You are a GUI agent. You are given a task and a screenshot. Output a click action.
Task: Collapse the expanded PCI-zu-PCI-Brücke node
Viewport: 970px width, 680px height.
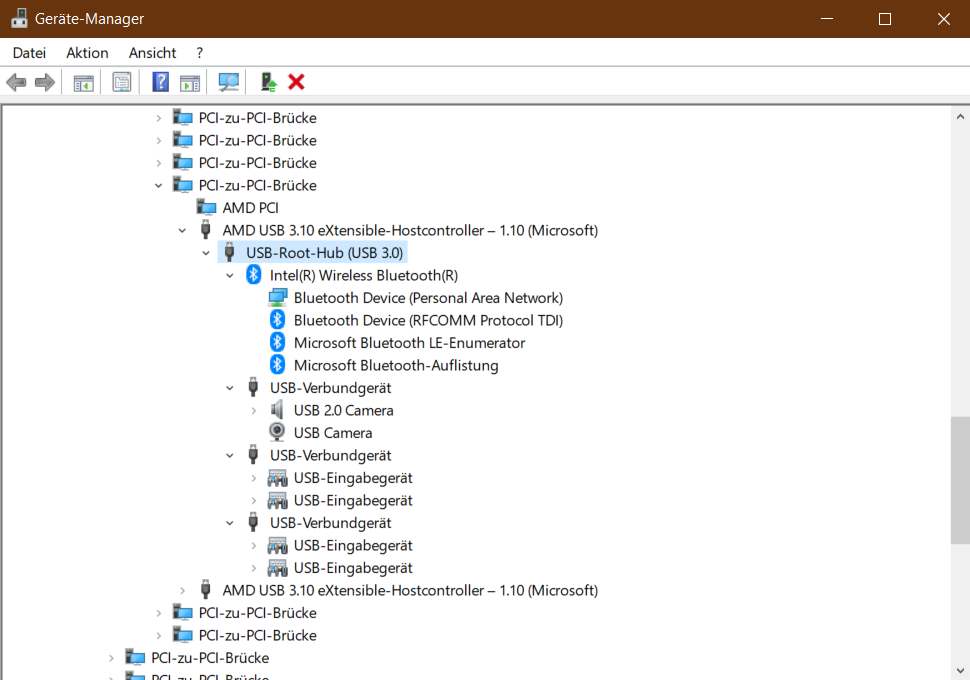[x=158, y=186]
